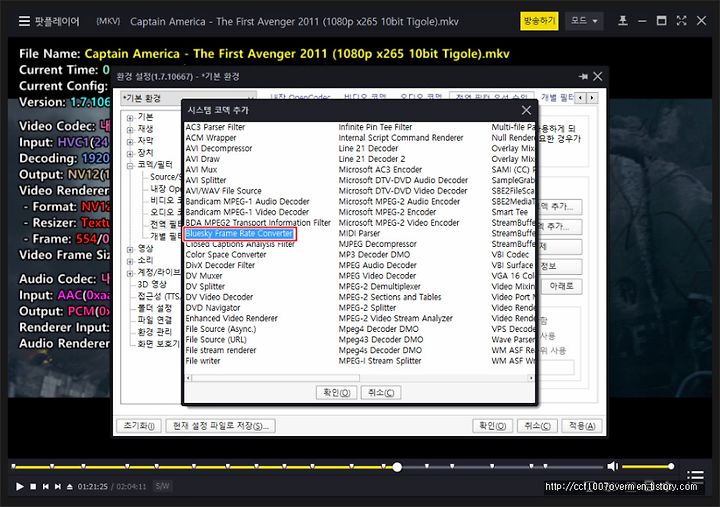The width and height of the screenshot is (720, 507).
Task: Expand the 기본 tree node
Action: point(130,118)
